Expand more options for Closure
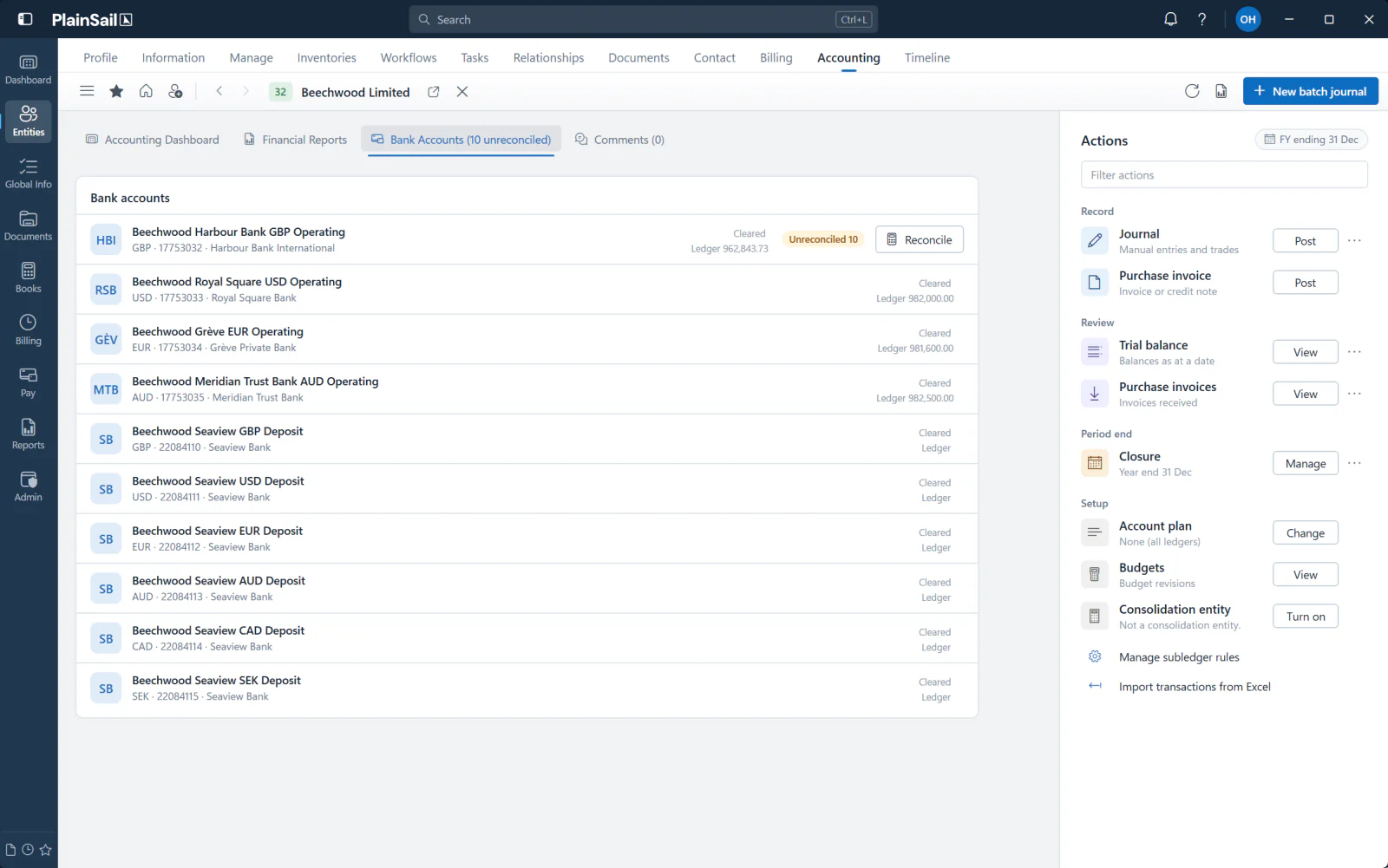The image size is (1388, 868). point(1354,463)
